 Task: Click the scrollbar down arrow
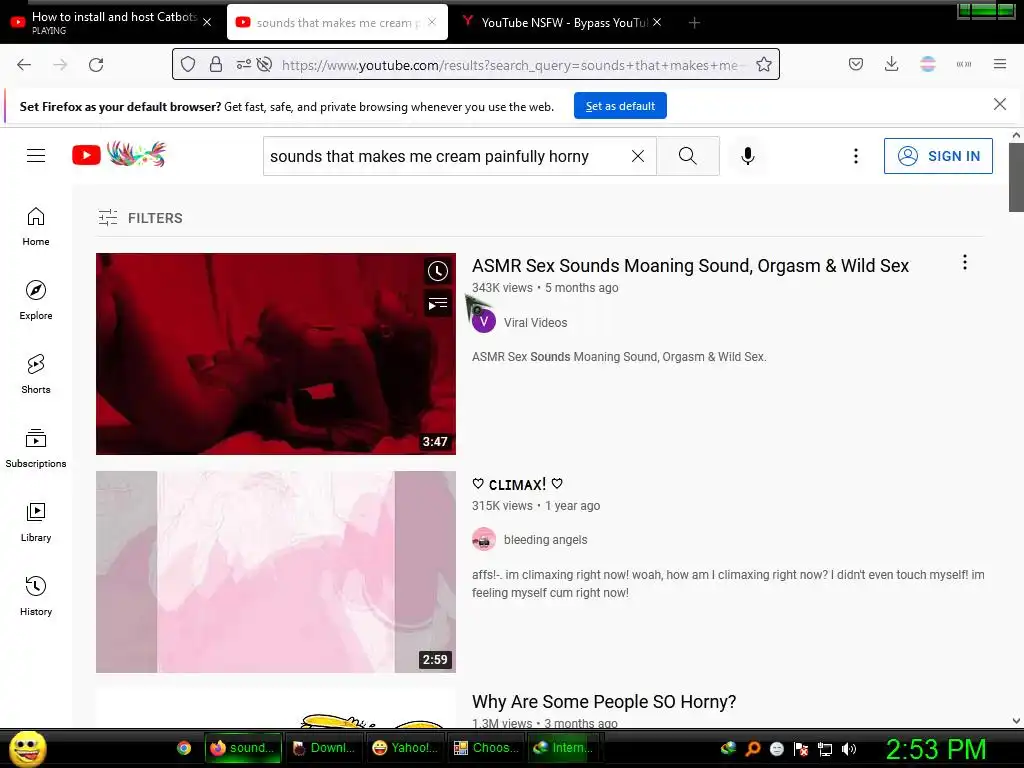click(x=1016, y=721)
